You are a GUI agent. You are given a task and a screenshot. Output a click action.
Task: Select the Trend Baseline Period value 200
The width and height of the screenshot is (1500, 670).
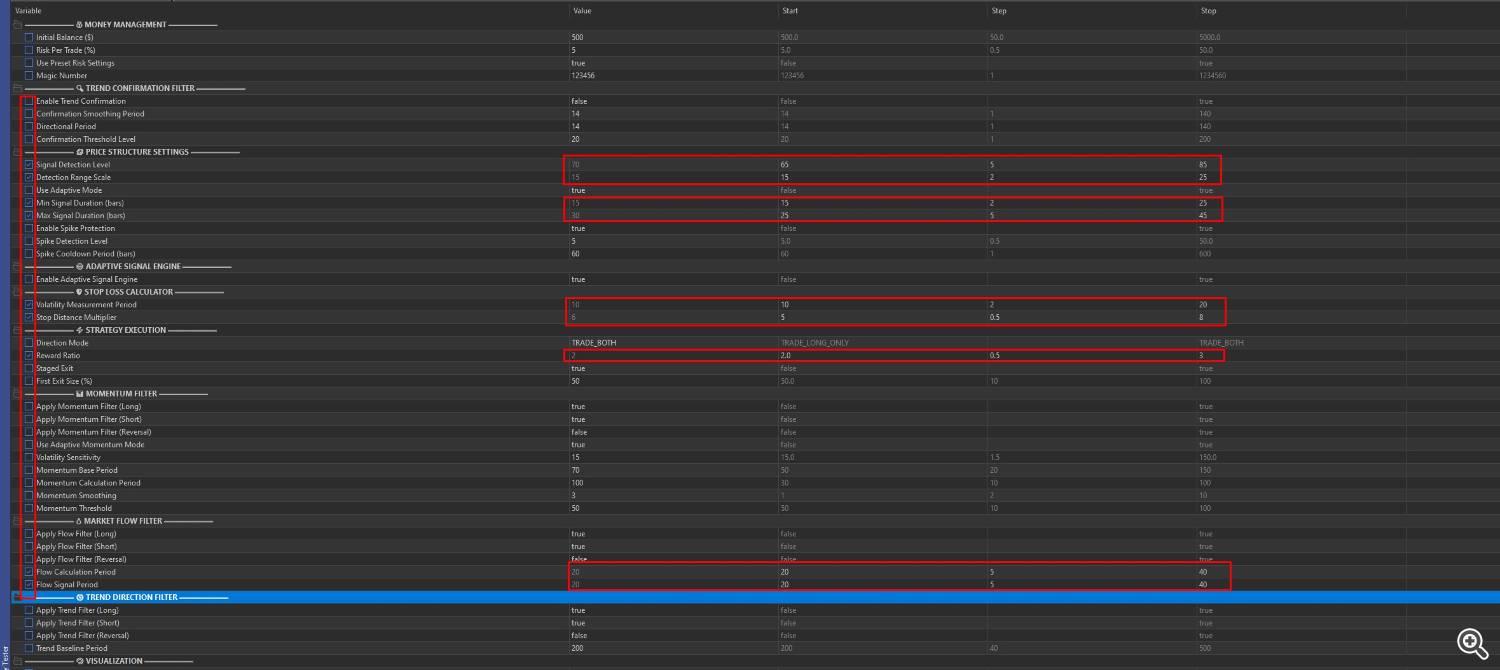(577, 648)
